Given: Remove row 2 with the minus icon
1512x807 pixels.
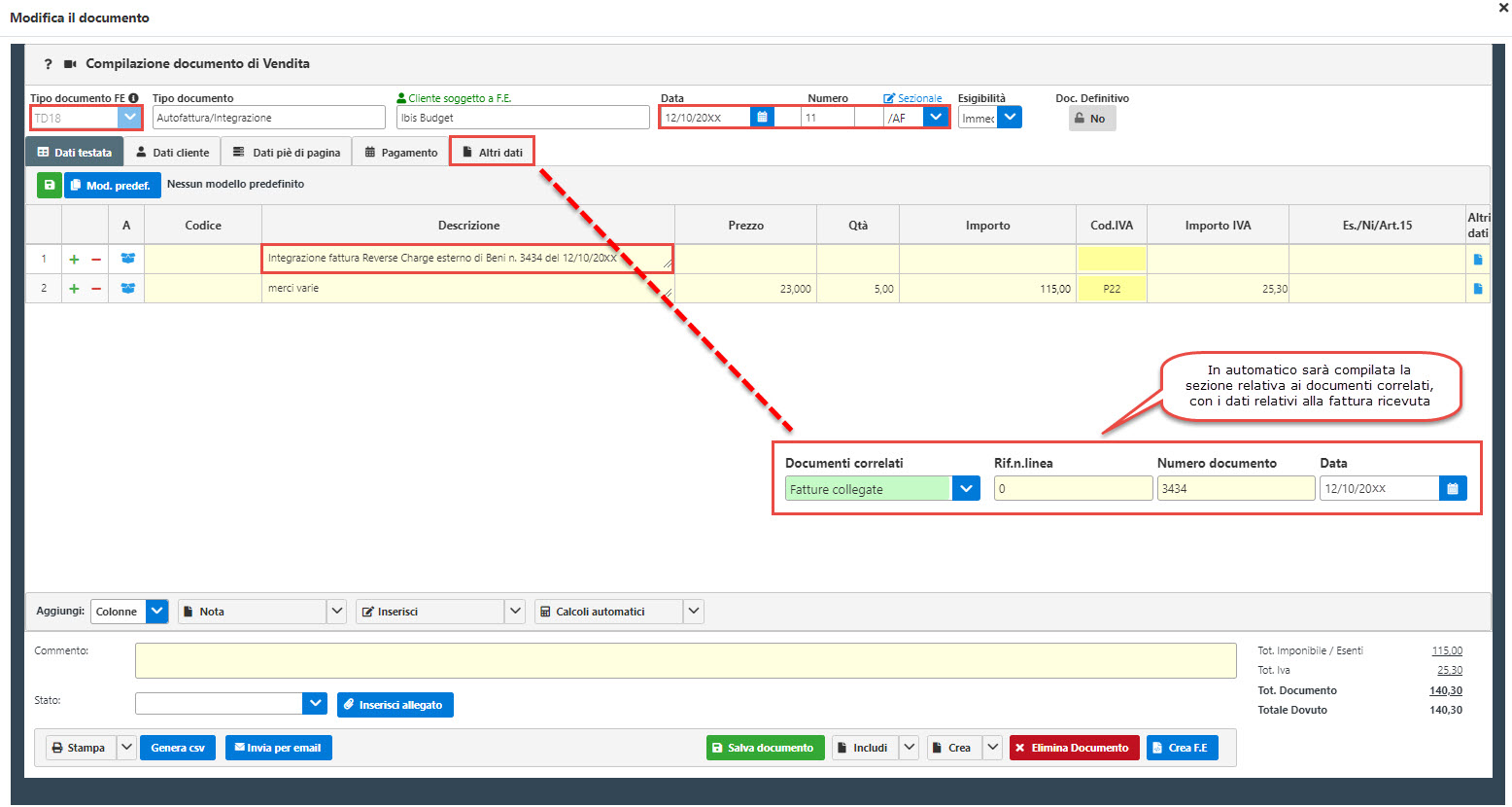Looking at the screenshot, I should pyautogui.click(x=96, y=289).
